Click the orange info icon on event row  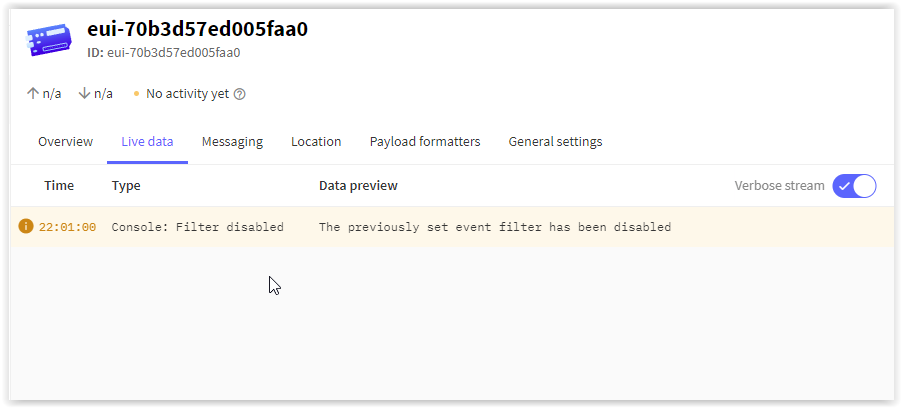[25, 226]
